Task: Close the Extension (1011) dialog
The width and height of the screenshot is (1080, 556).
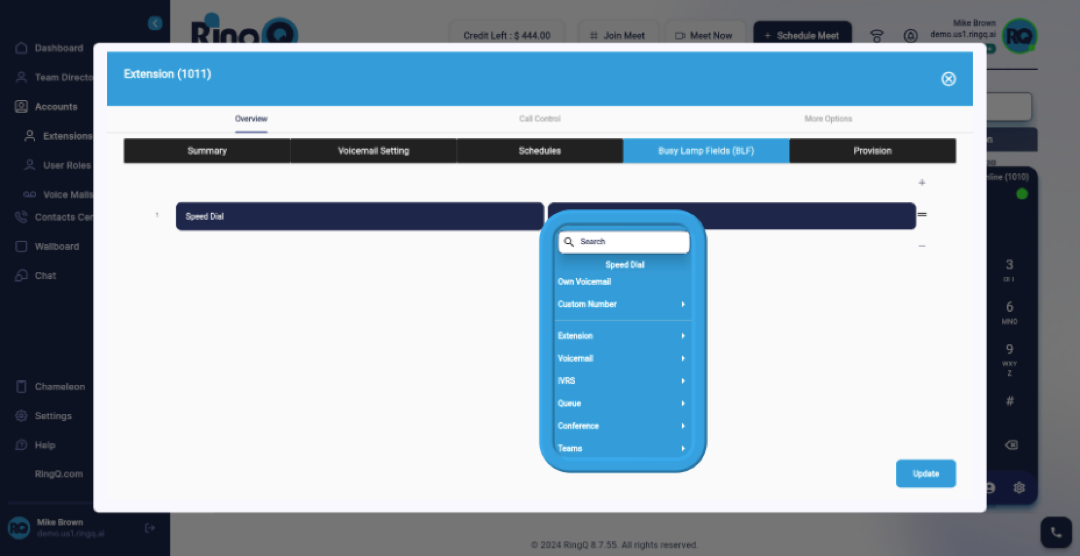Action: 948,79
